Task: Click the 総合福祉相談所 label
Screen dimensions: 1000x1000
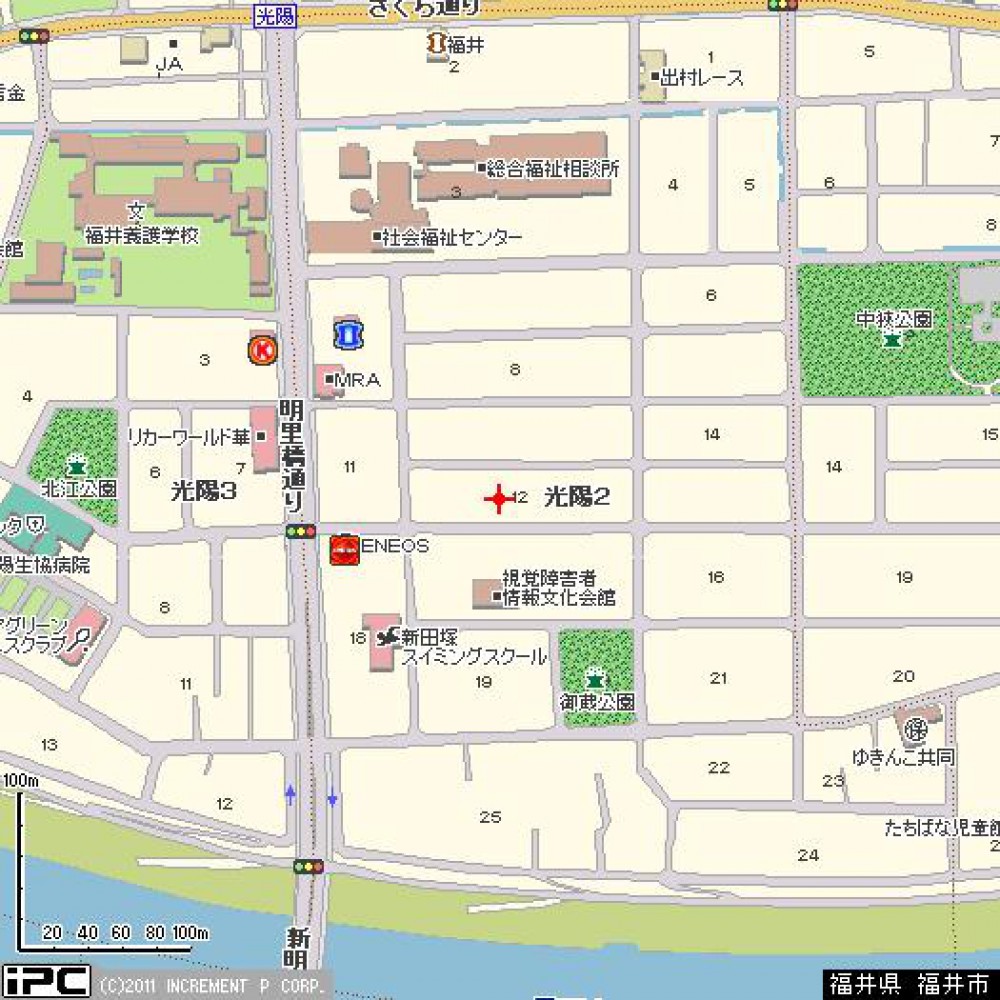Action: click(x=552, y=169)
